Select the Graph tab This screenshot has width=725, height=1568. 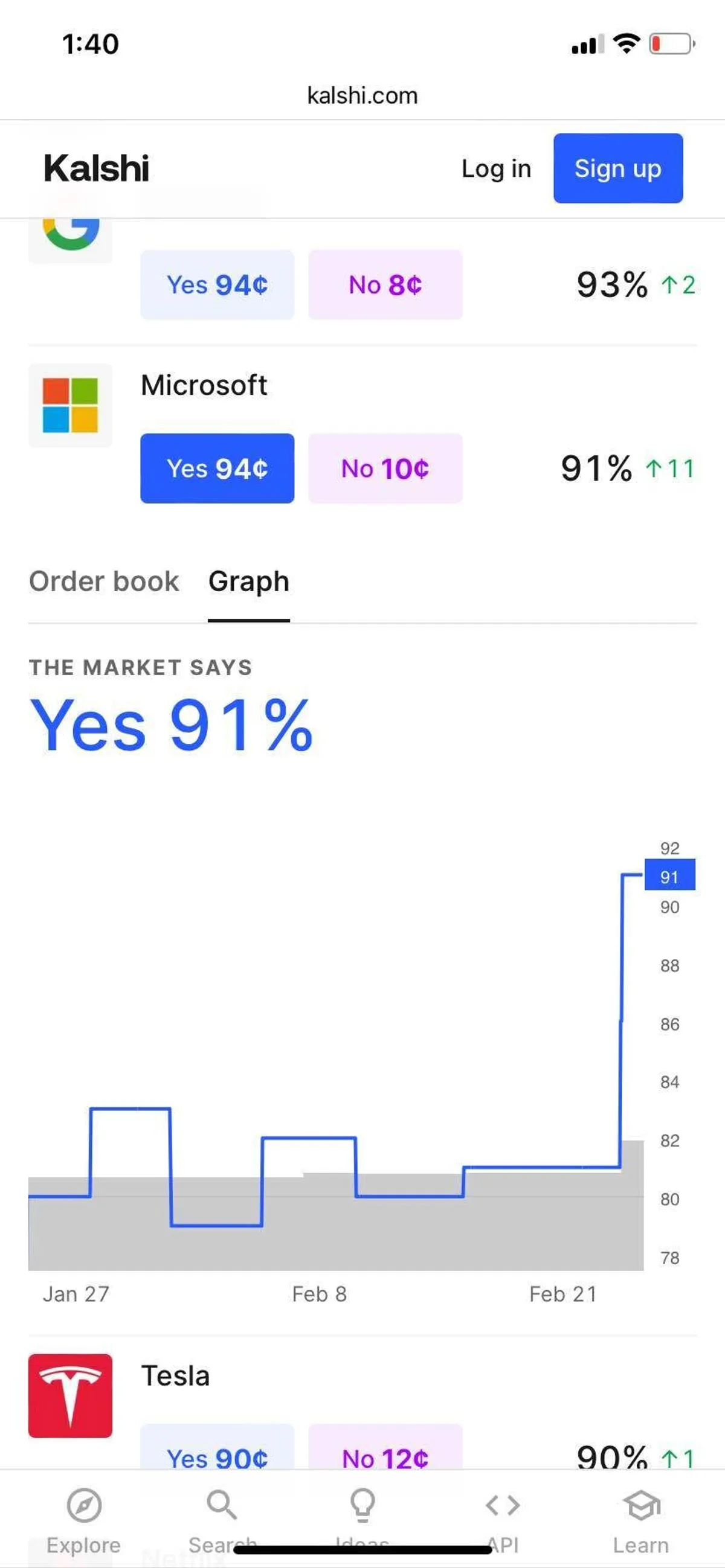point(248,581)
